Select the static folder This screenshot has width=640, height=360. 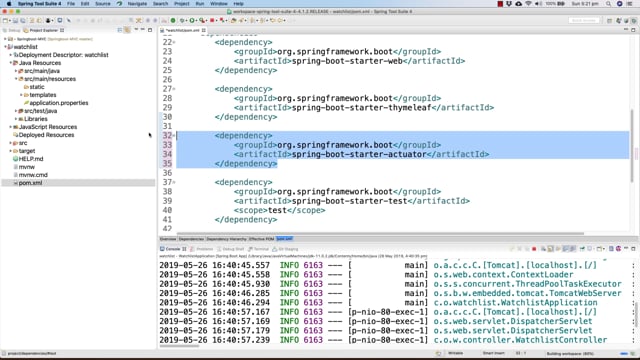click(x=37, y=87)
